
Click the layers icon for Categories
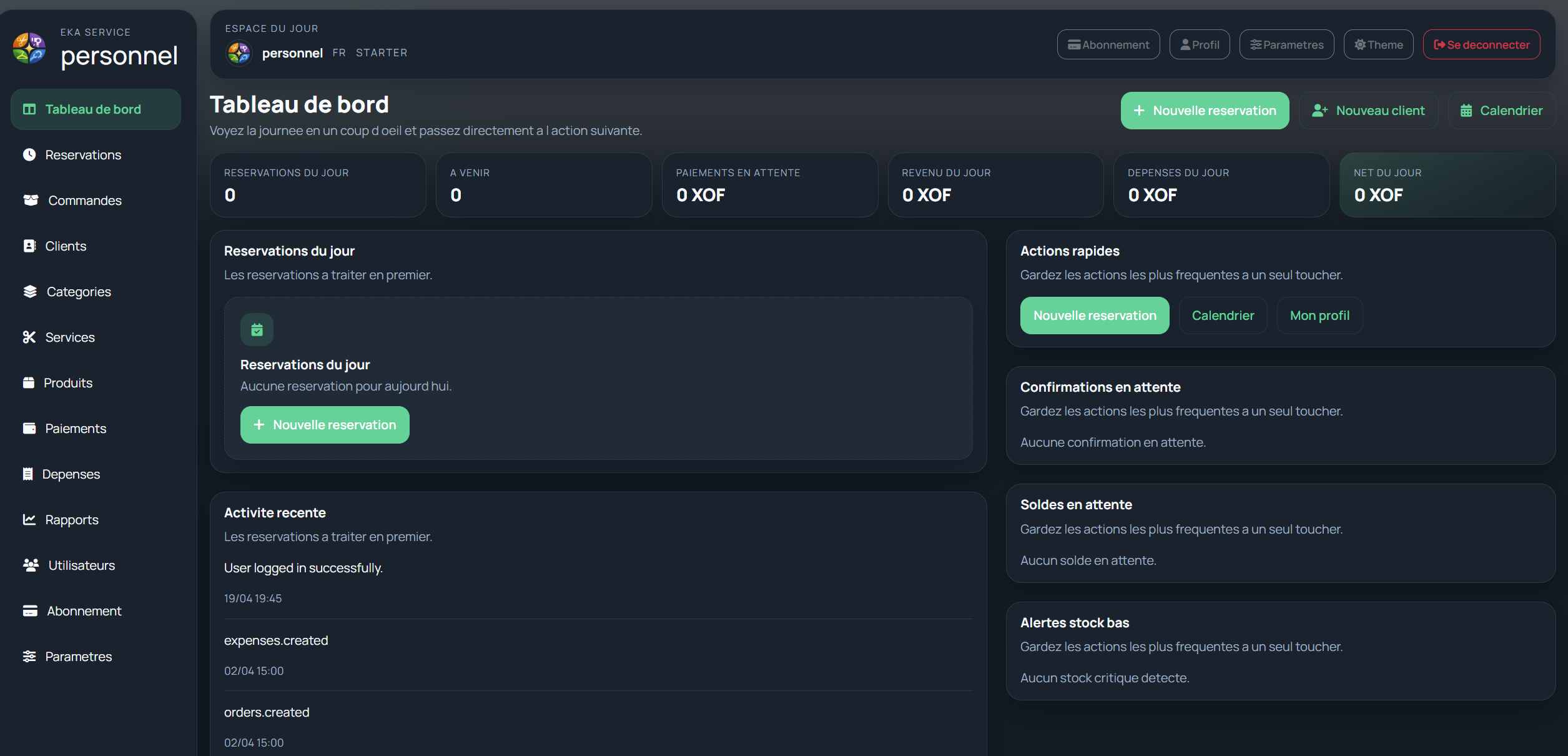click(30, 292)
